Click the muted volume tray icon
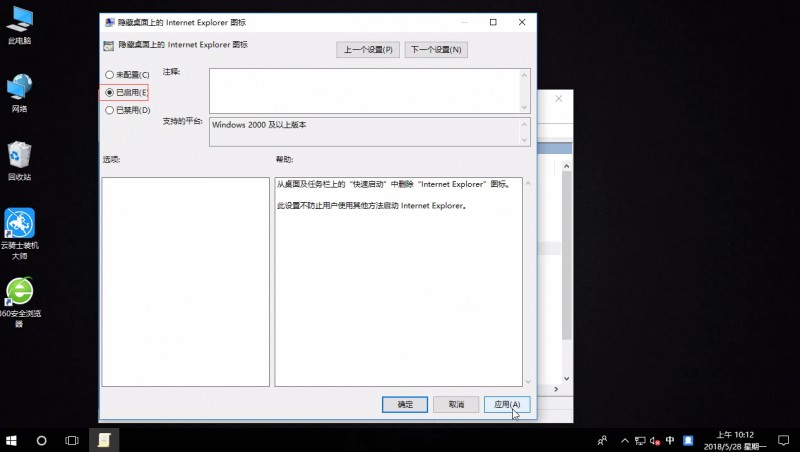The height and width of the screenshot is (452, 800). [655, 441]
